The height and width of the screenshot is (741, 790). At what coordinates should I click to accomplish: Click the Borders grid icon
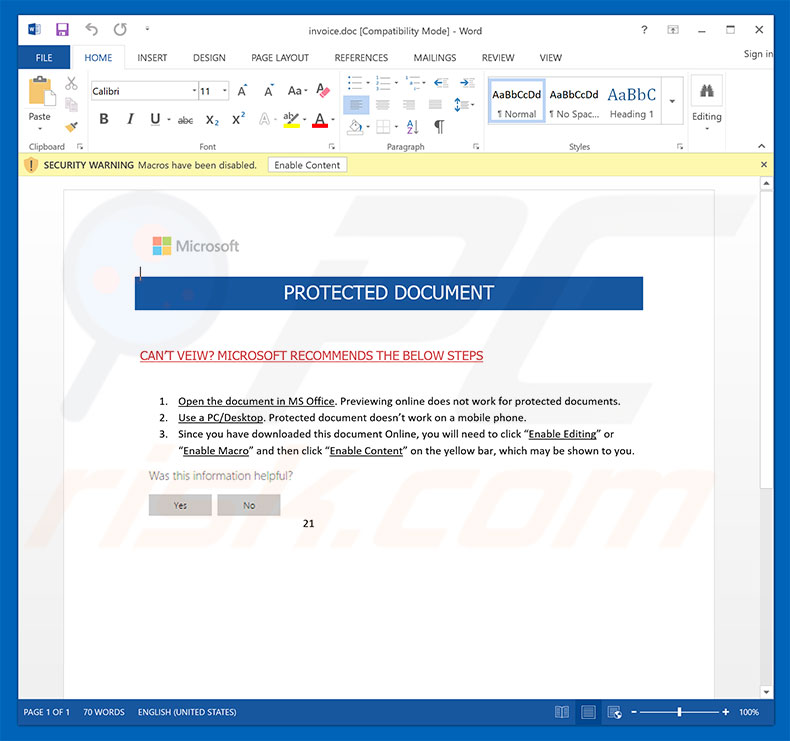383,126
